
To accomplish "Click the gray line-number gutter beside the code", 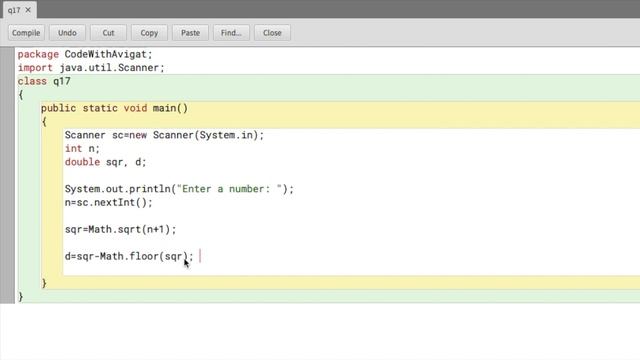I will (7, 175).
